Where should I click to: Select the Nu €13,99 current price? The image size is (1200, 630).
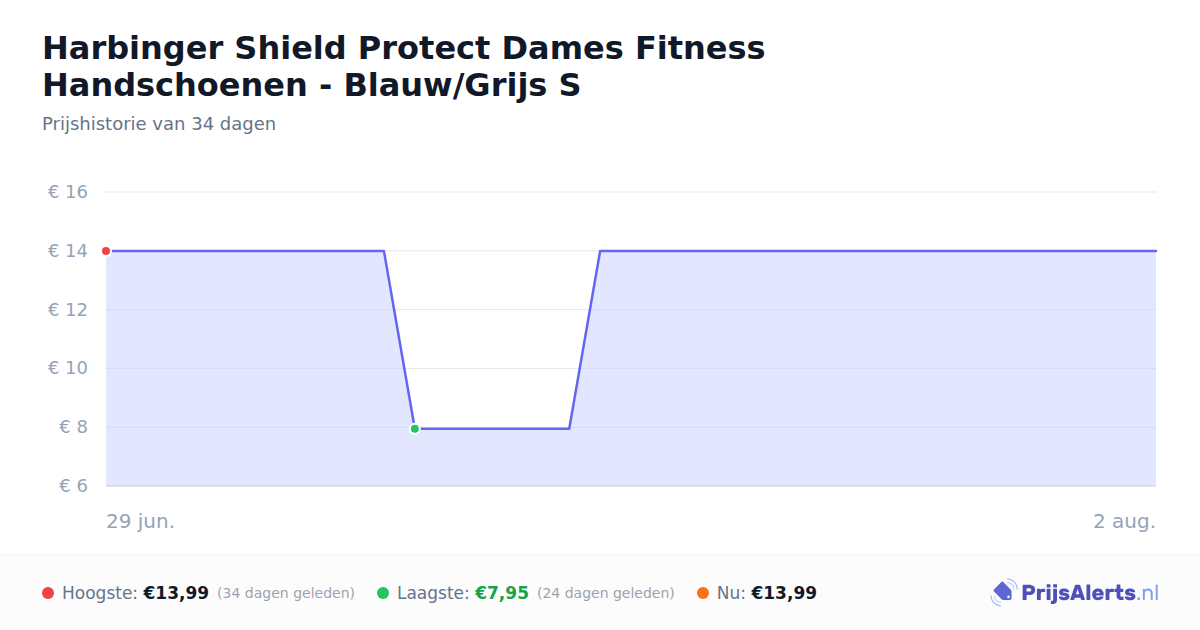pyautogui.click(x=784, y=593)
